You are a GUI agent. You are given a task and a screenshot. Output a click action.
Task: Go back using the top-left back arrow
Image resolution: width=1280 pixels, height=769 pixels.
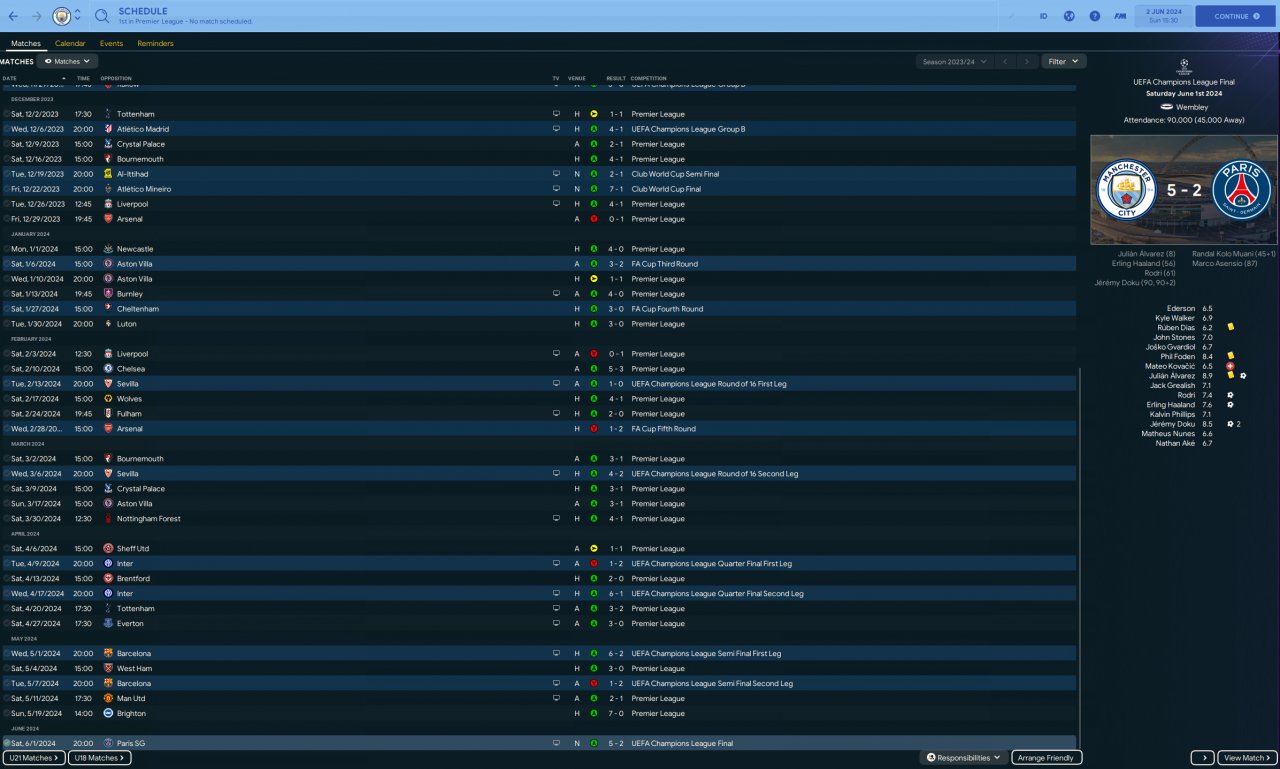pos(13,16)
